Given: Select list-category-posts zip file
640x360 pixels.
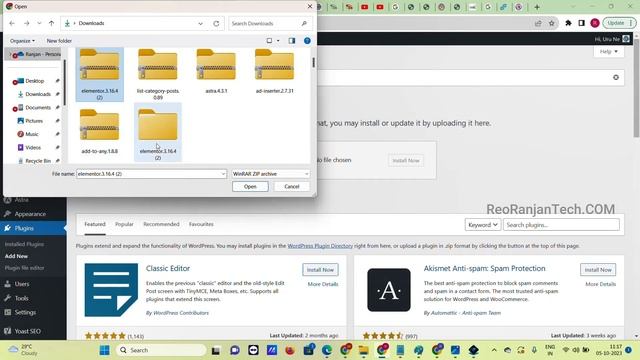Looking at the screenshot, I should tap(158, 74).
